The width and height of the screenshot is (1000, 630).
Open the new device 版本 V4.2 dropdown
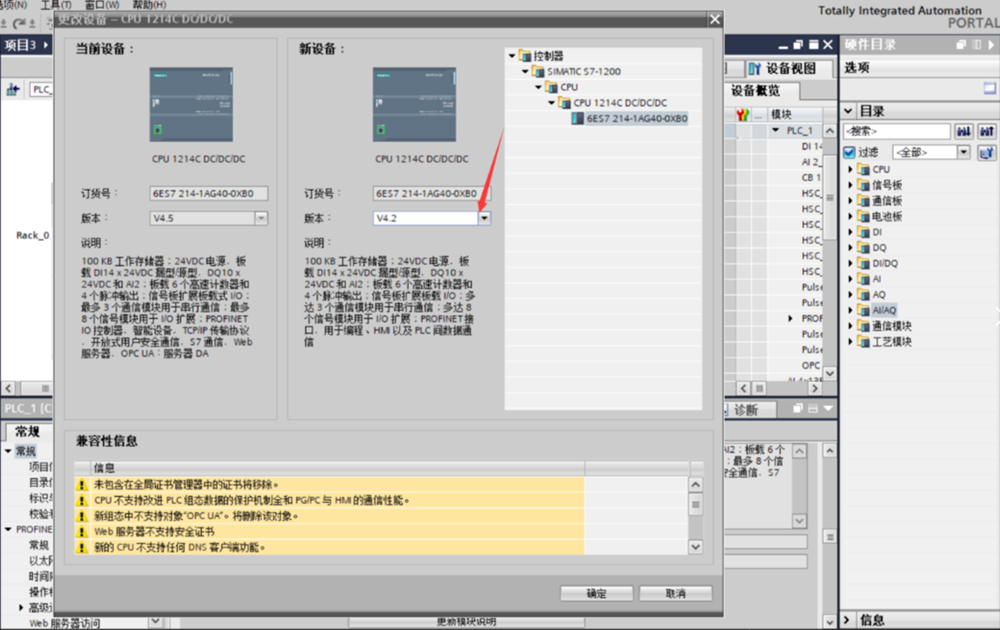tap(484, 218)
